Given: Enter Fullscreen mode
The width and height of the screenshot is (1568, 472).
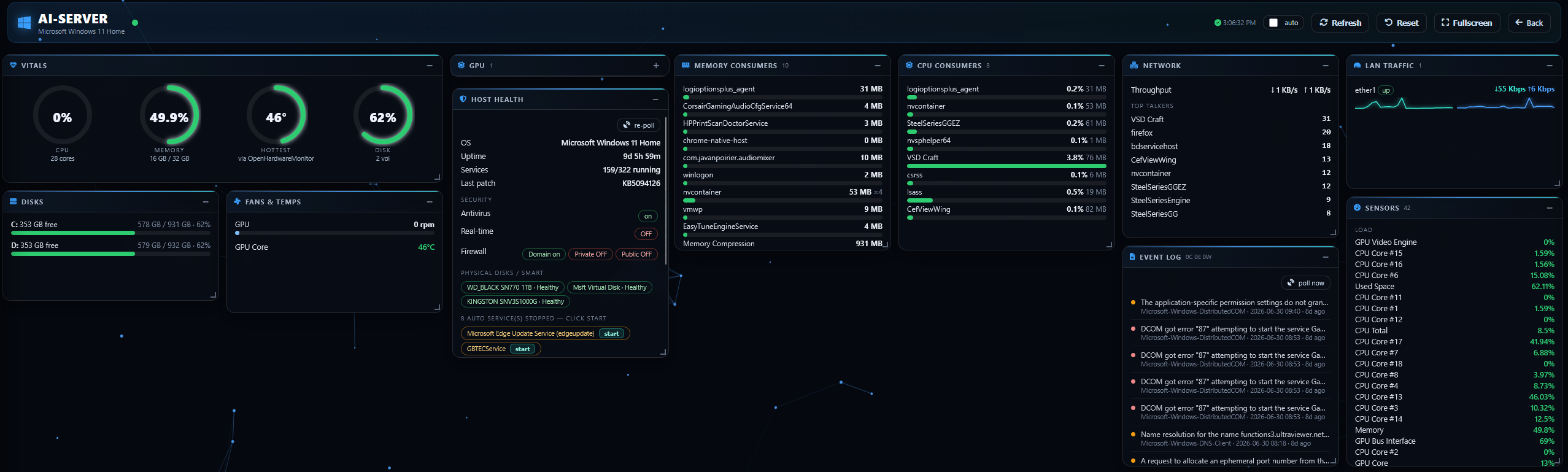Looking at the screenshot, I should [1467, 23].
